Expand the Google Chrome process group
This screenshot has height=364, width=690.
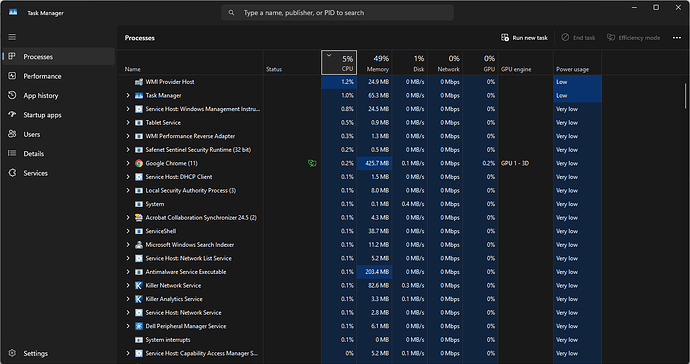pyautogui.click(x=128, y=163)
